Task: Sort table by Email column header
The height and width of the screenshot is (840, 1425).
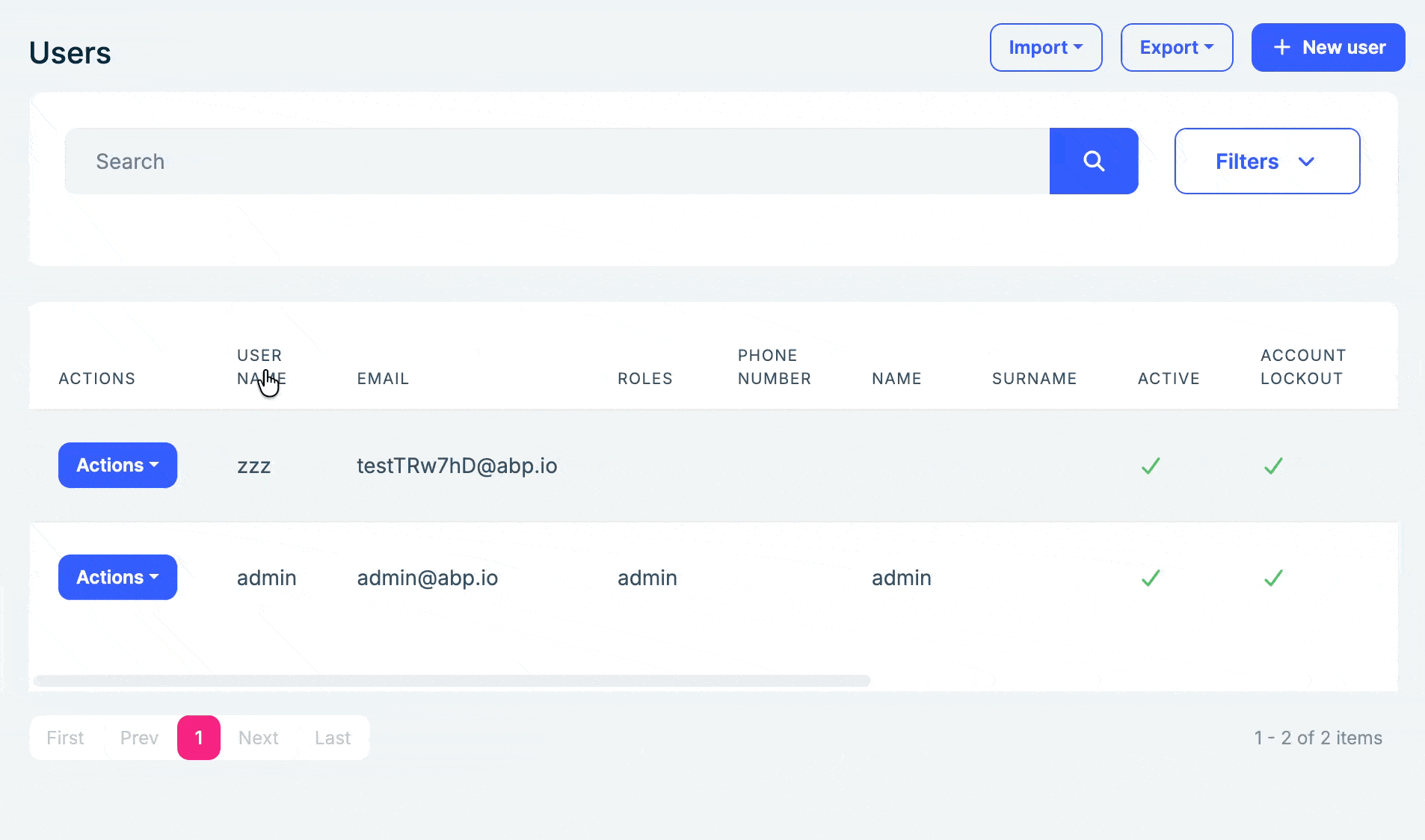Action: tap(383, 379)
